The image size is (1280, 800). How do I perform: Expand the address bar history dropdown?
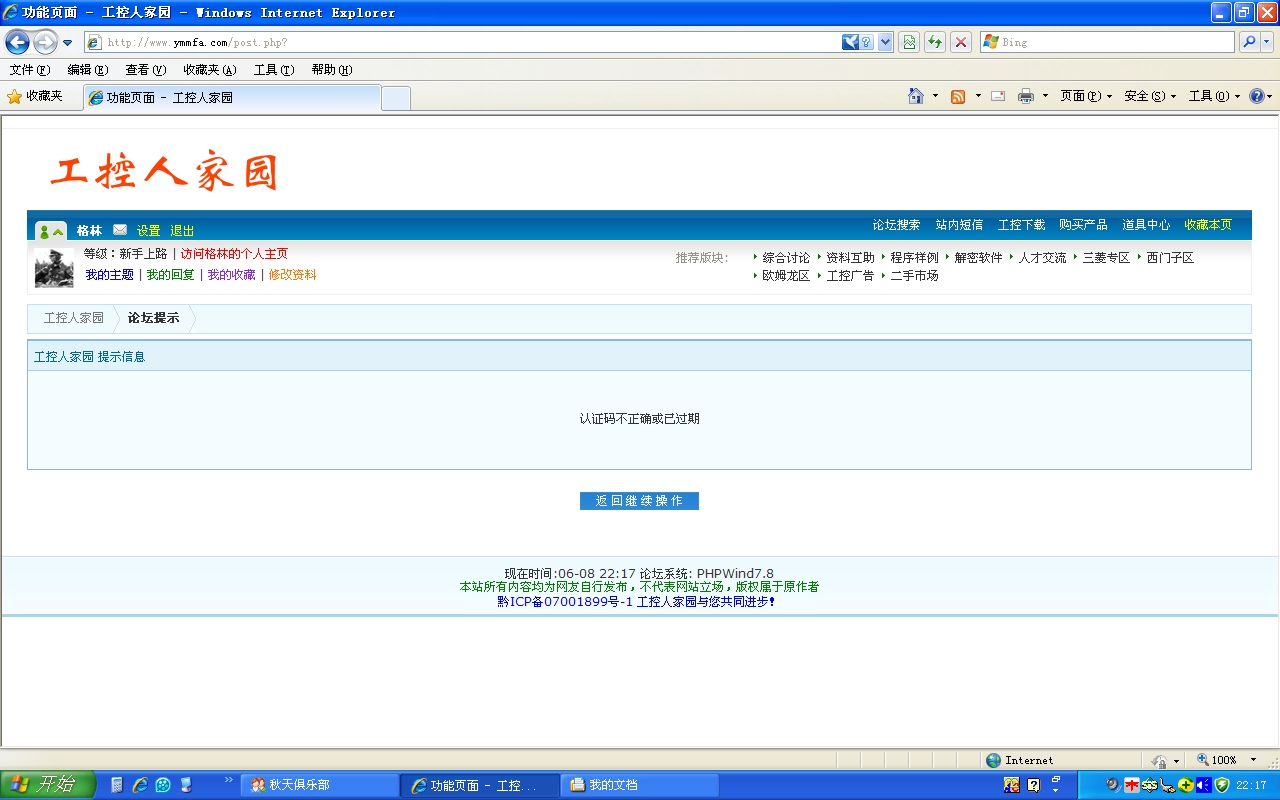point(885,42)
